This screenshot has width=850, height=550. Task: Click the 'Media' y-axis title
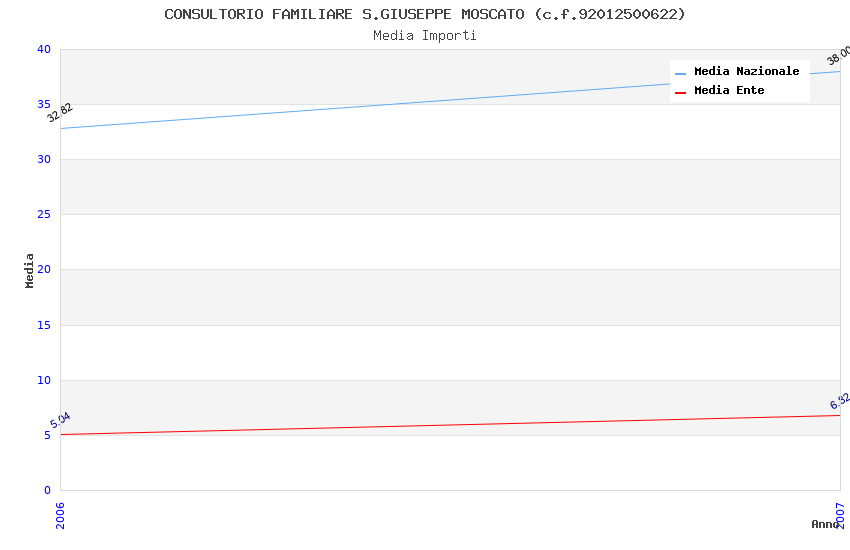point(29,270)
